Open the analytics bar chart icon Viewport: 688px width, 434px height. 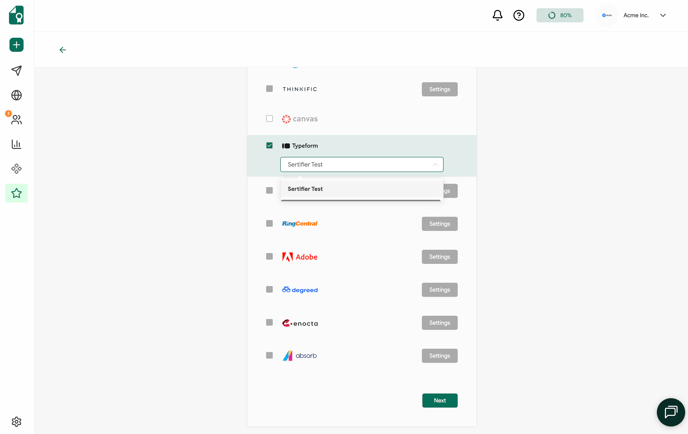point(16,144)
